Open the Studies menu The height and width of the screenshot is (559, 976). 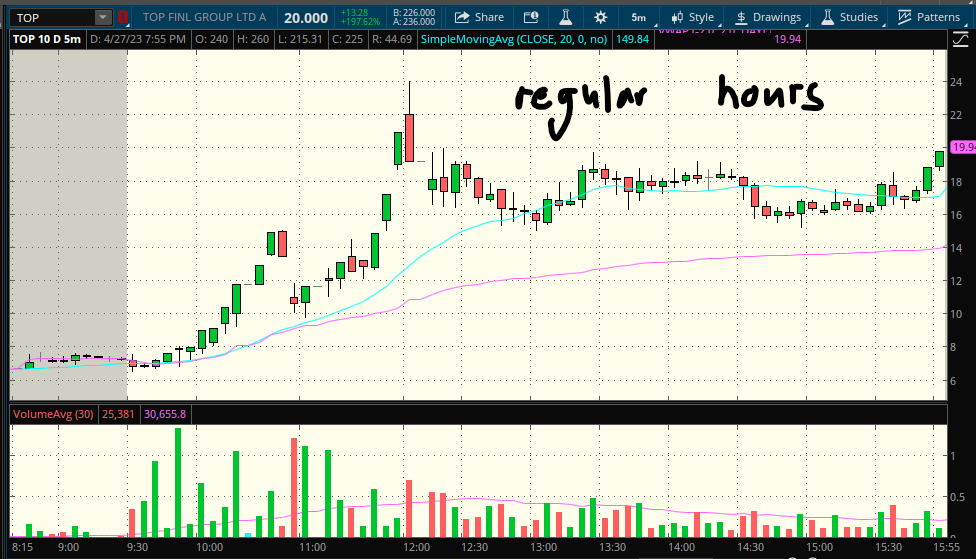(x=850, y=17)
